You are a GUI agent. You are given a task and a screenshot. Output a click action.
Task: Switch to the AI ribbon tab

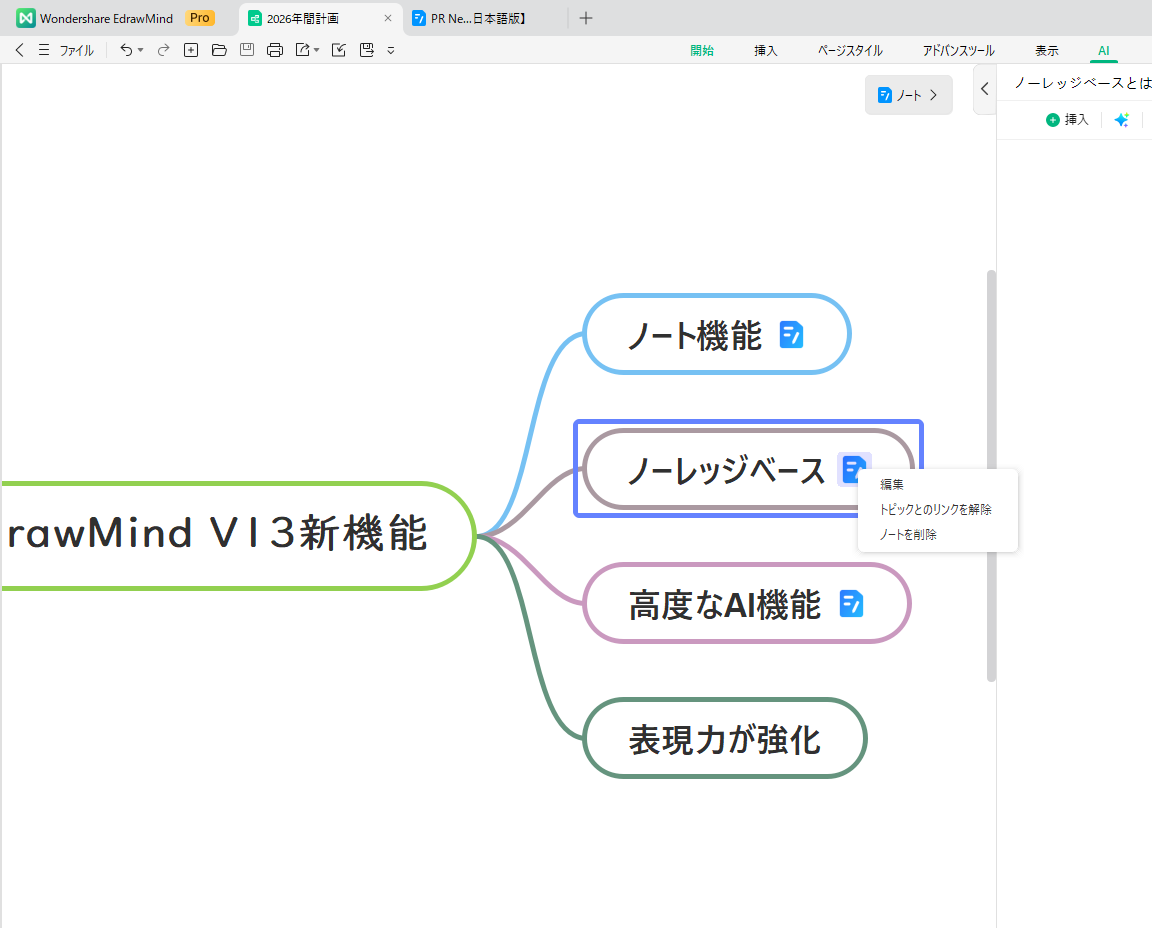pos(1103,50)
